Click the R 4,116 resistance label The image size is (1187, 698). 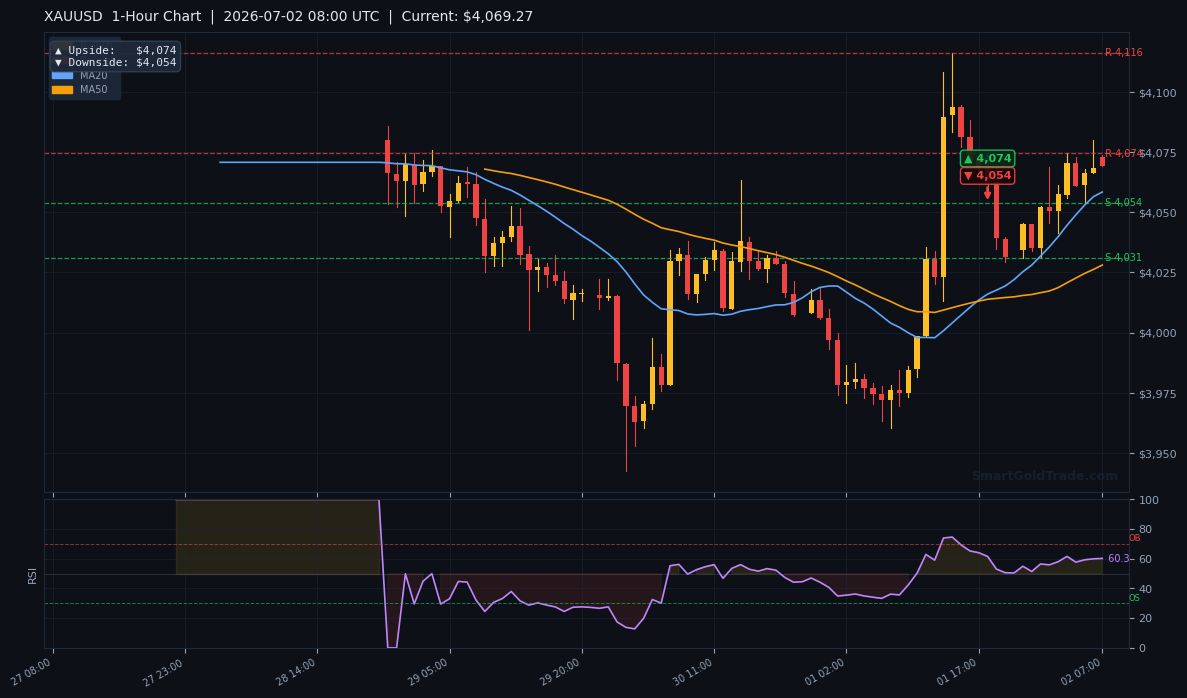1123,52
